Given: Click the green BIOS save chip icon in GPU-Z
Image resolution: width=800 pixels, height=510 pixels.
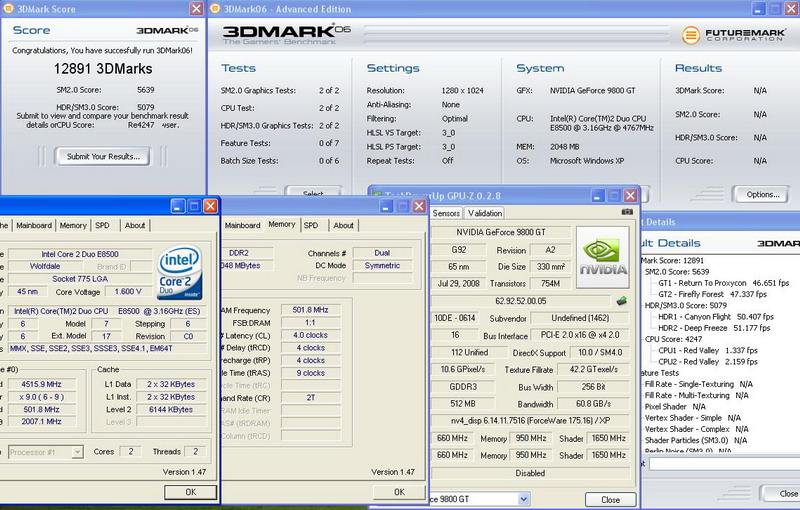Looking at the screenshot, I should coord(621,301).
